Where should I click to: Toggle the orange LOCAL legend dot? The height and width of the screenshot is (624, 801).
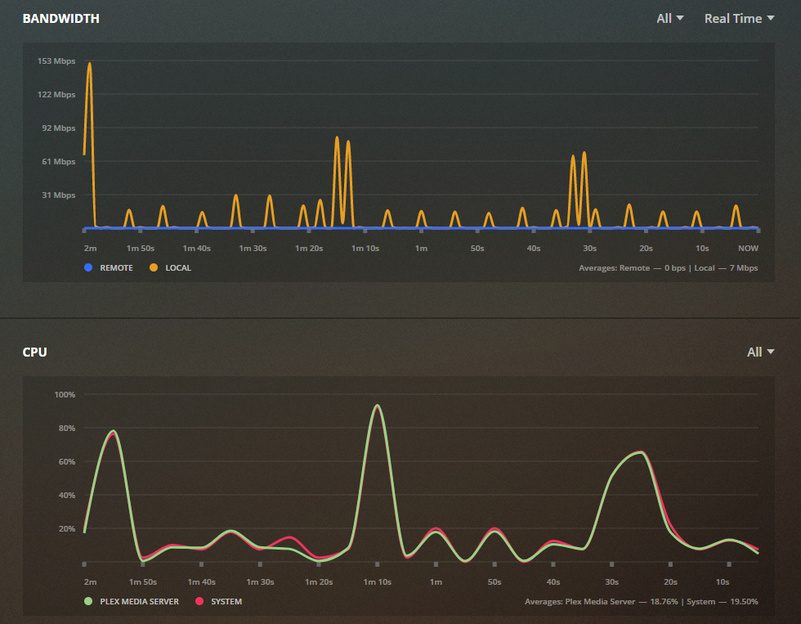[153, 268]
